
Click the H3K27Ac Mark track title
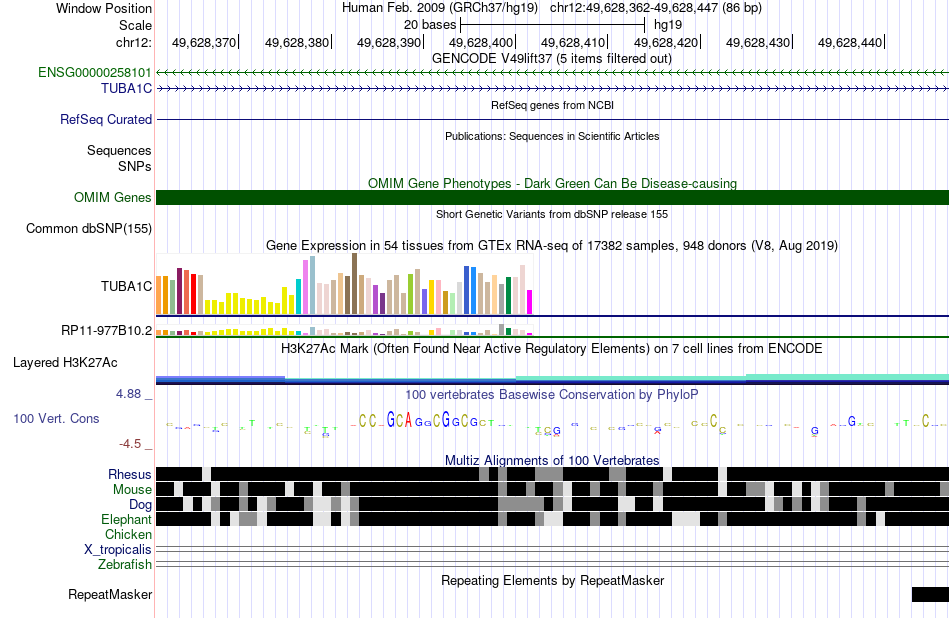tap(552, 348)
